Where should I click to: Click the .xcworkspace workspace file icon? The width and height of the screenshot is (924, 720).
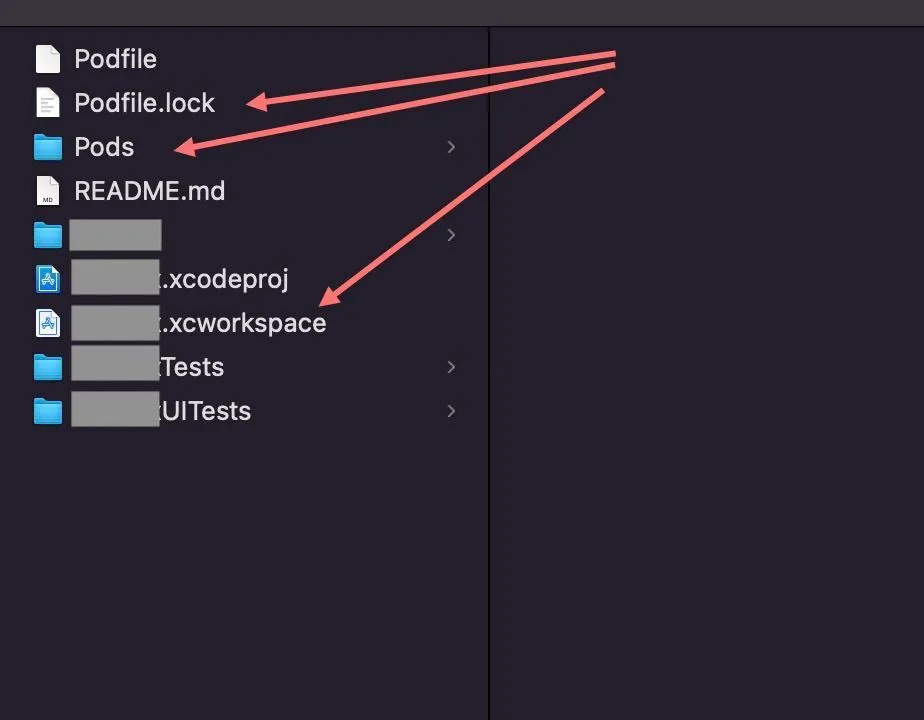[48, 323]
